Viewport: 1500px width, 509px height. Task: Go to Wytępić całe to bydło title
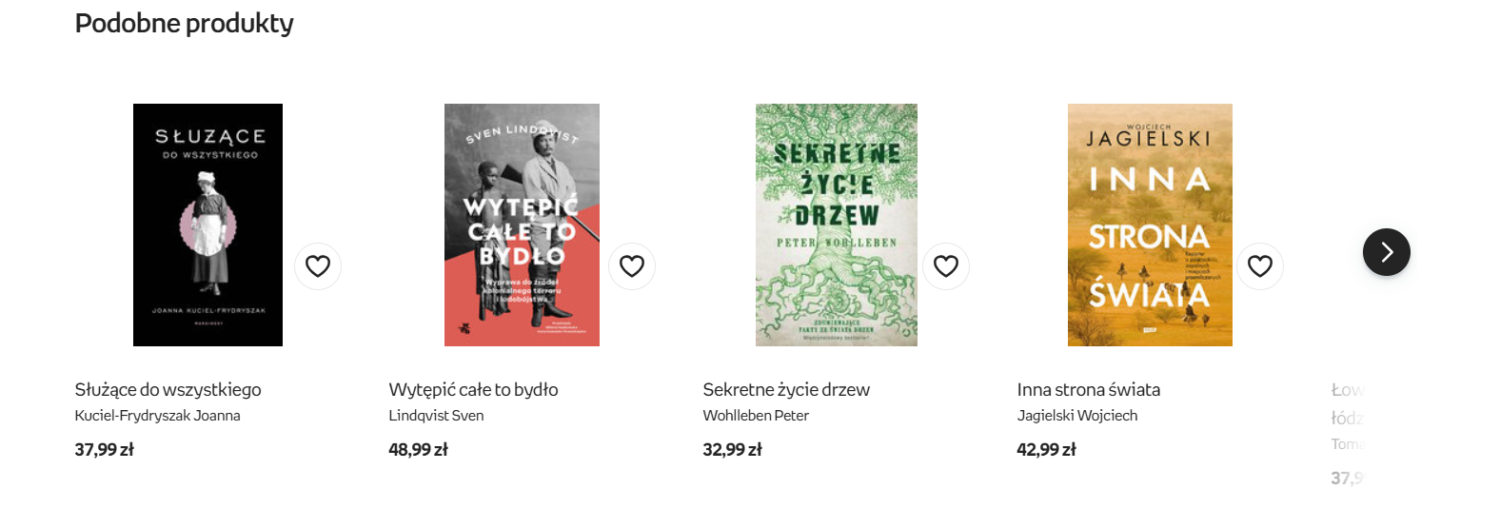tap(473, 390)
